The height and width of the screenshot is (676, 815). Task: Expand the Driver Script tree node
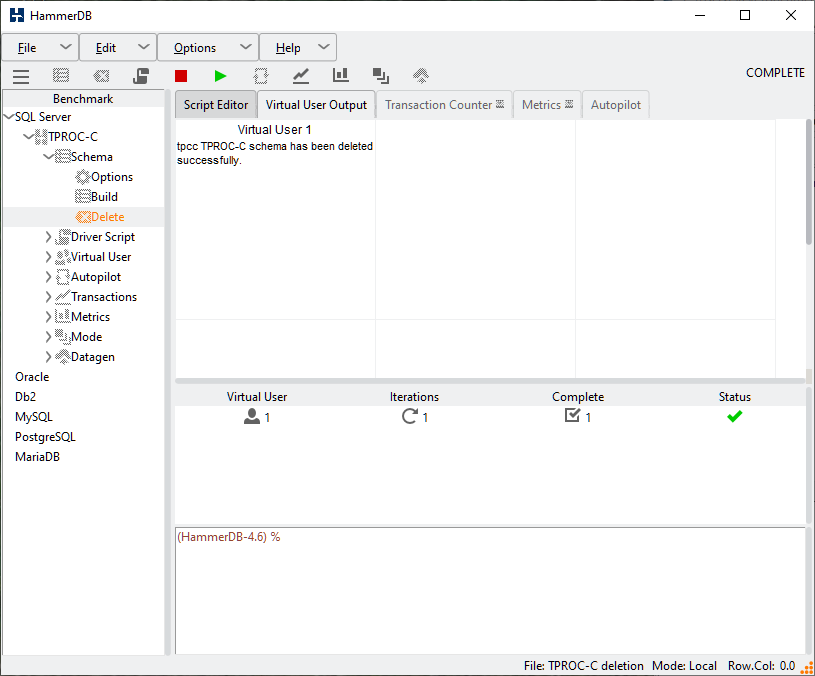click(48, 237)
